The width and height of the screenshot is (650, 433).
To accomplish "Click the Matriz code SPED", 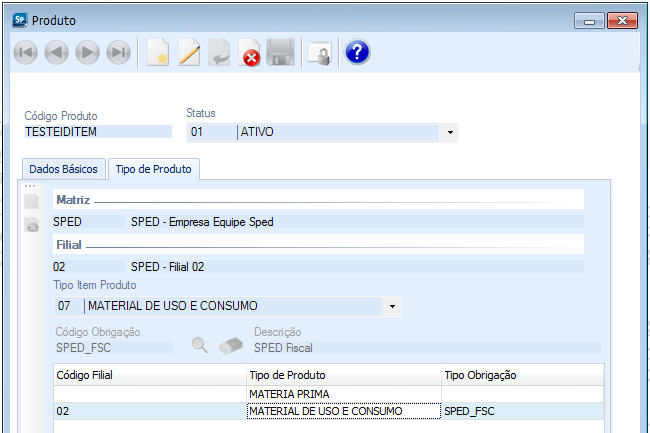I will point(88,222).
